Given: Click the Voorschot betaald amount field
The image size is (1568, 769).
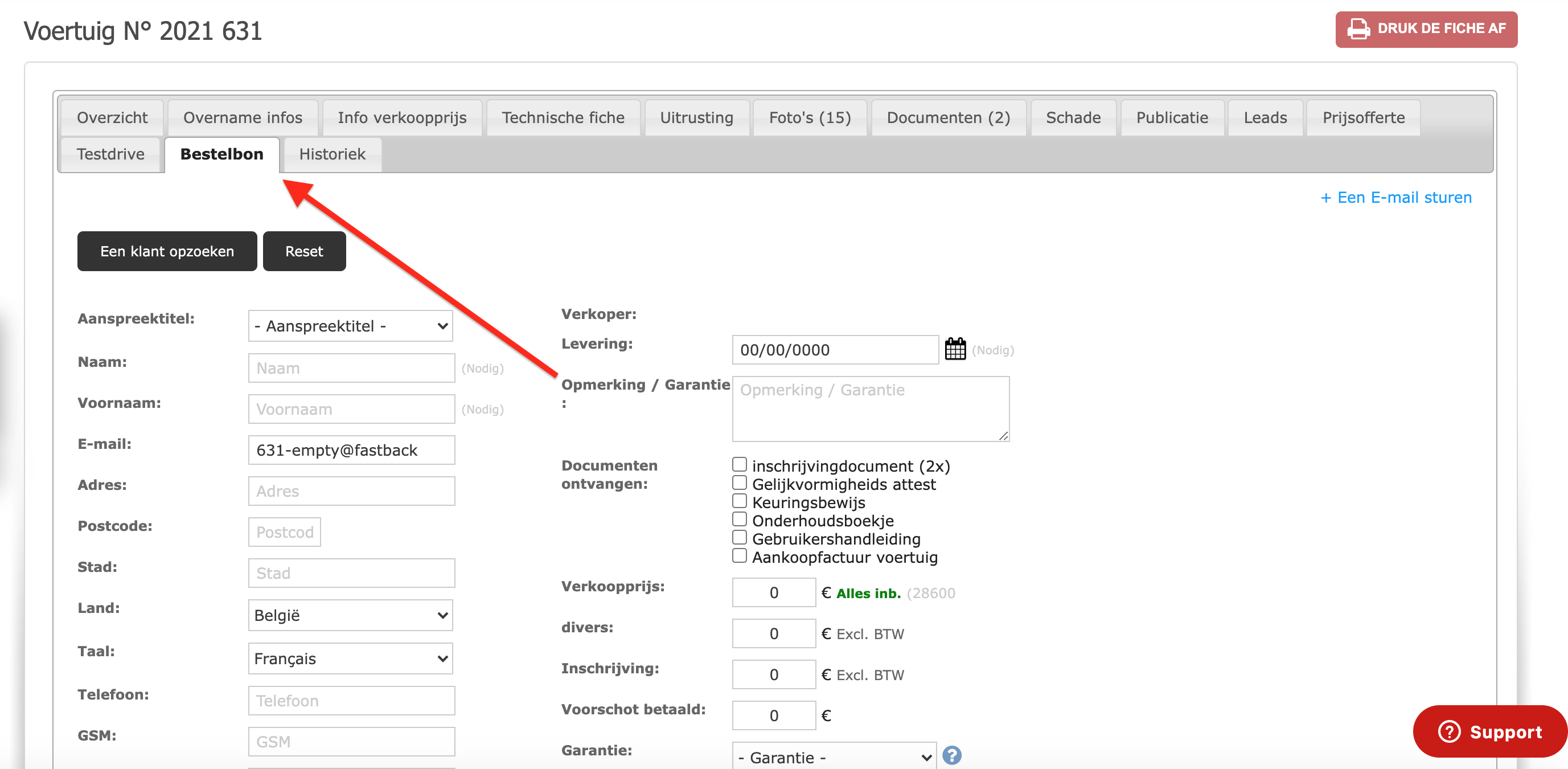Looking at the screenshot, I should 774,715.
